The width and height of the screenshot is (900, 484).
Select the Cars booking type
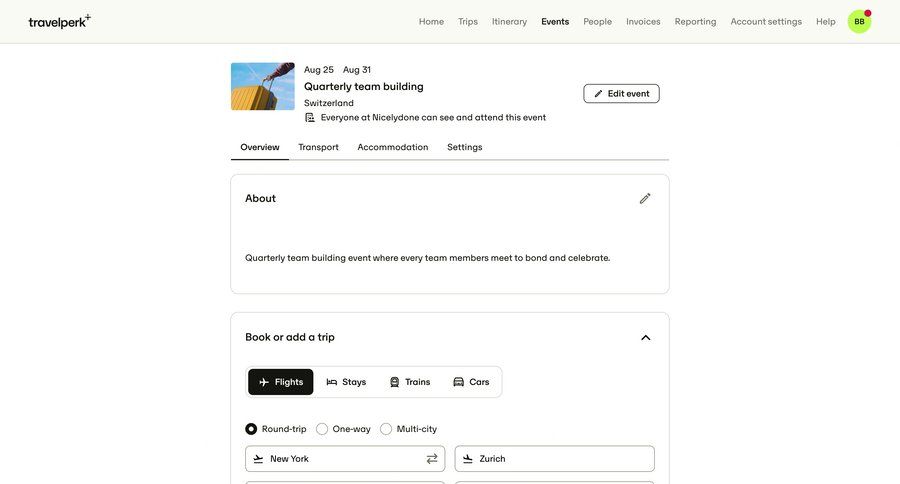[x=471, y=382]
